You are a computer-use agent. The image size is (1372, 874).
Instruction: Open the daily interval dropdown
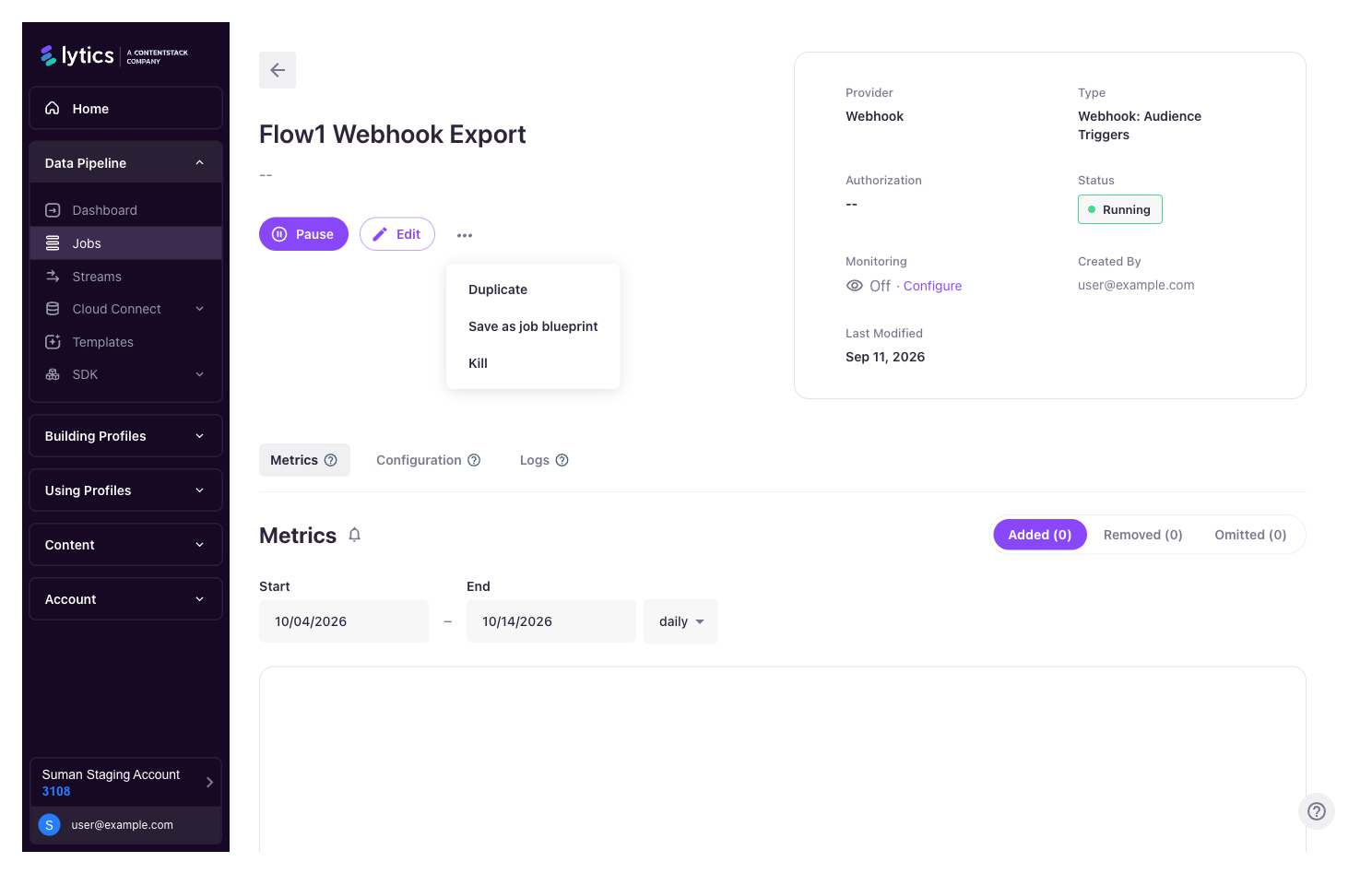(x=680, y=621)
